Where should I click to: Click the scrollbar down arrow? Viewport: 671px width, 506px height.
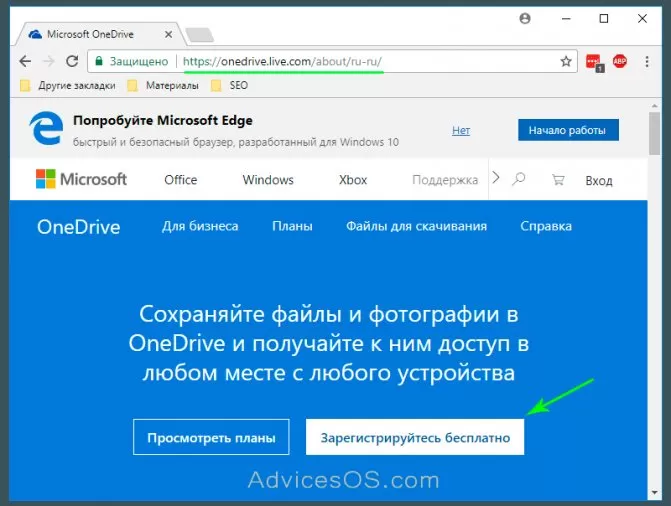tap(654, 493)
